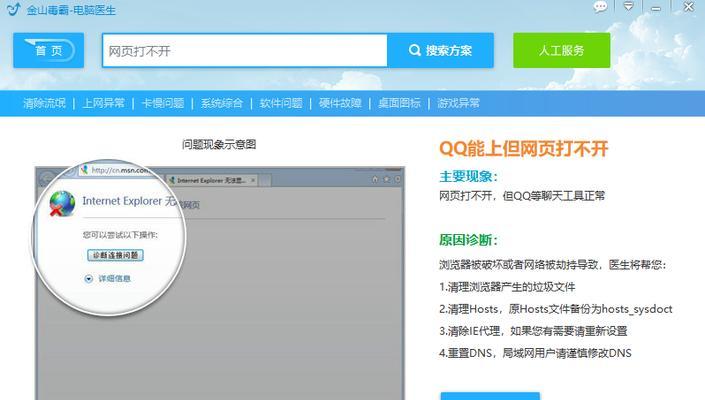This screenshot has width=705, height=400.
Task: Open the 清除流氓 category
Action: (x=45, y=103)
